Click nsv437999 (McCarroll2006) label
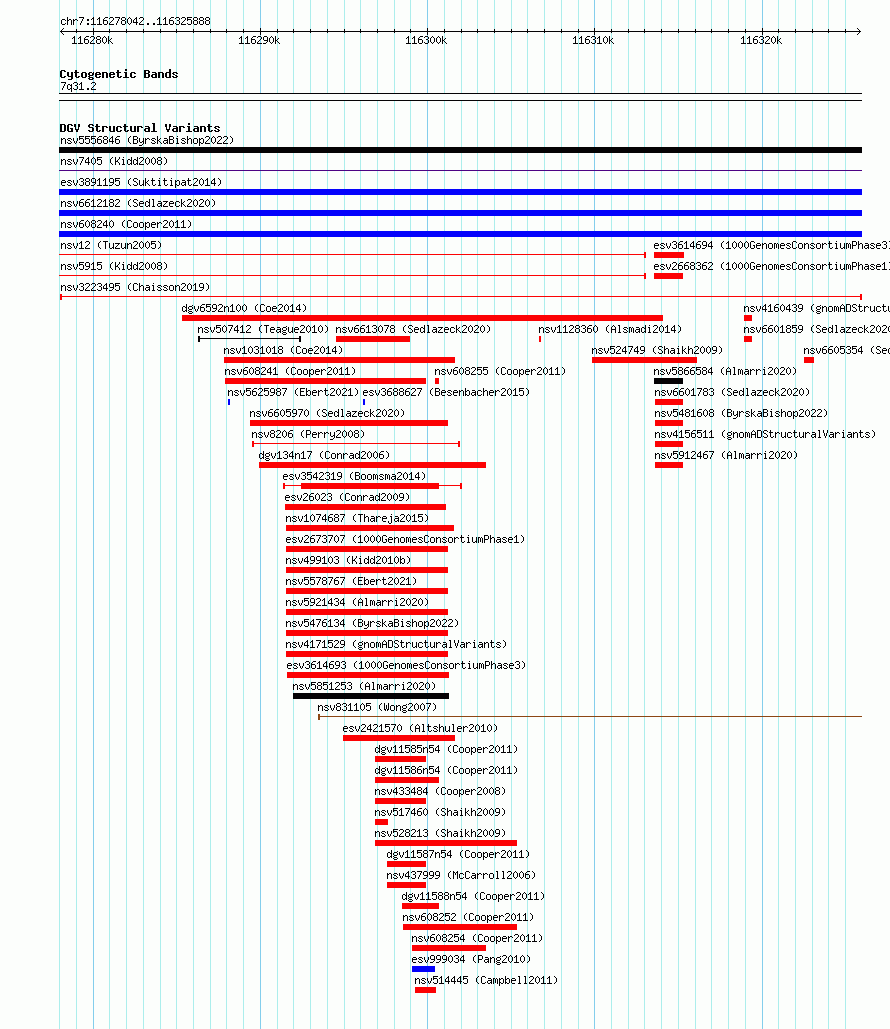The image size is (890, 1029). (461, 875)
